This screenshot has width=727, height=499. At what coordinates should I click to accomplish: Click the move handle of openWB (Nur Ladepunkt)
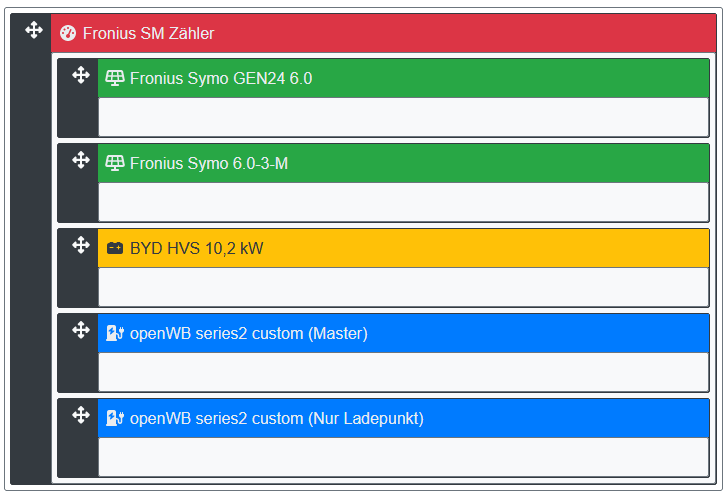tap(81, 415)
